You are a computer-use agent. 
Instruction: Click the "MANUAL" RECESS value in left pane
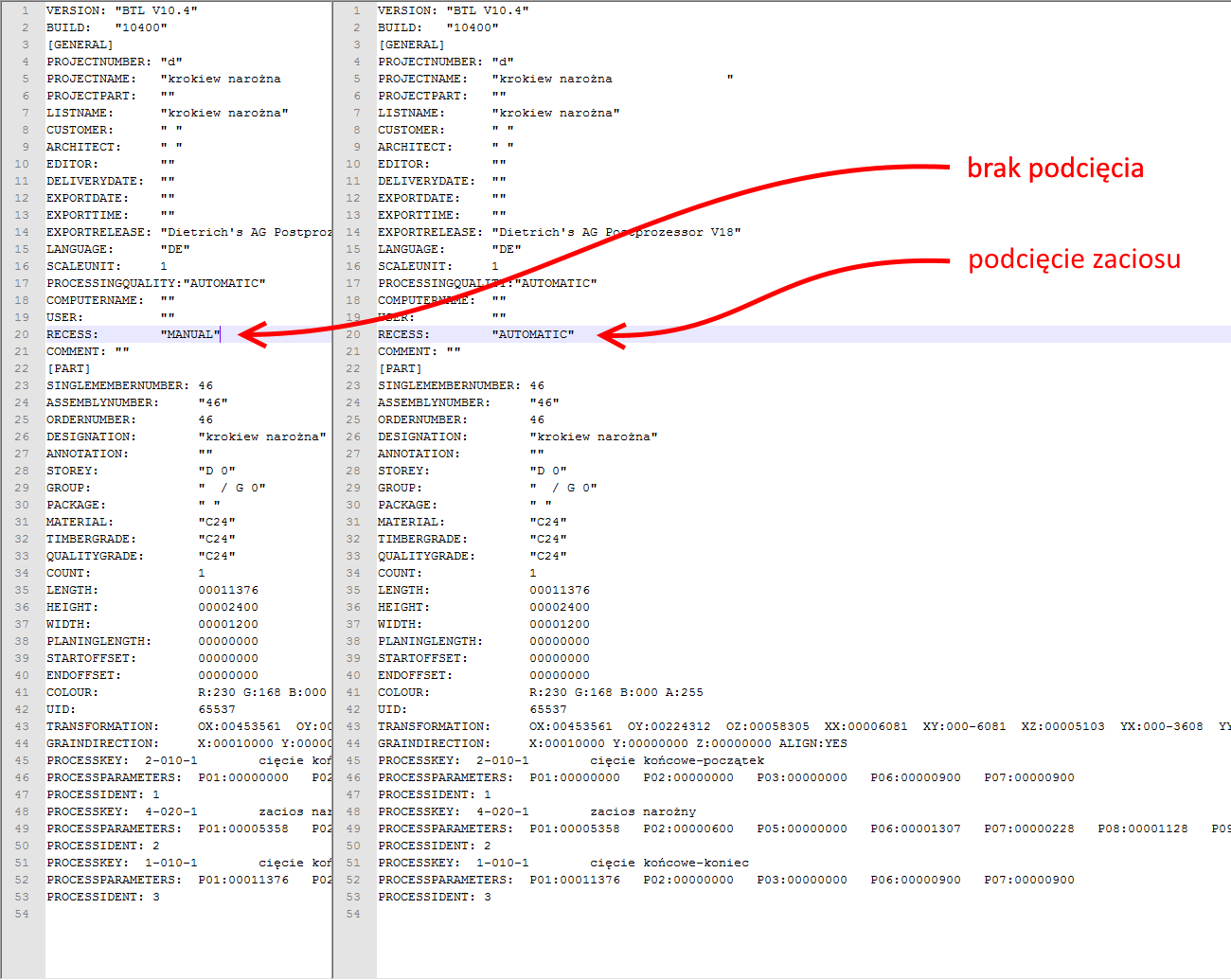190,334
